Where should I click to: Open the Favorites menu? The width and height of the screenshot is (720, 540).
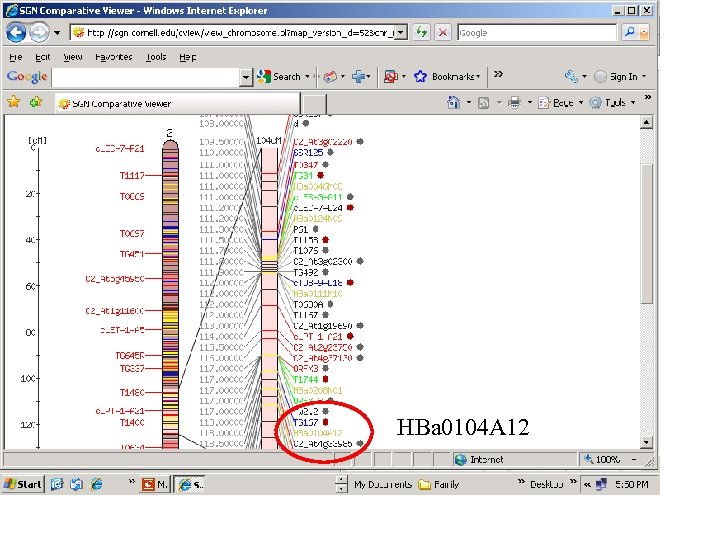click(113, 57)
